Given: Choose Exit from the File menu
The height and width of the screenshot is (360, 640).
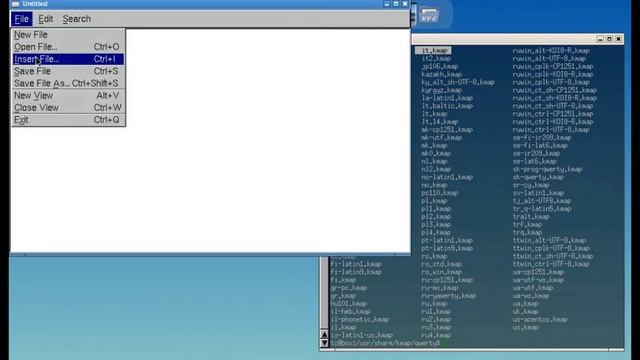Looking at the screenshot, I should coord(68,120).
